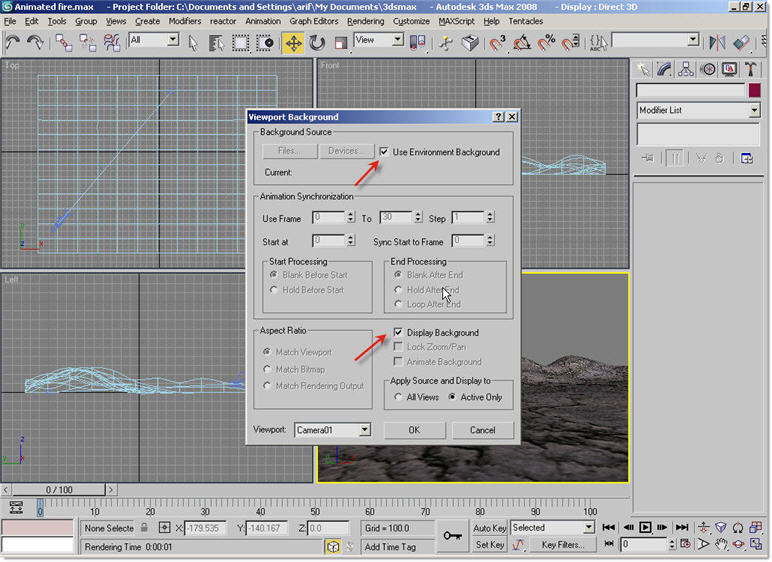The width and height of the screenshot is (772, 562).
Task: Open the Hierarchy command panel tab
Action: [686, 69]
